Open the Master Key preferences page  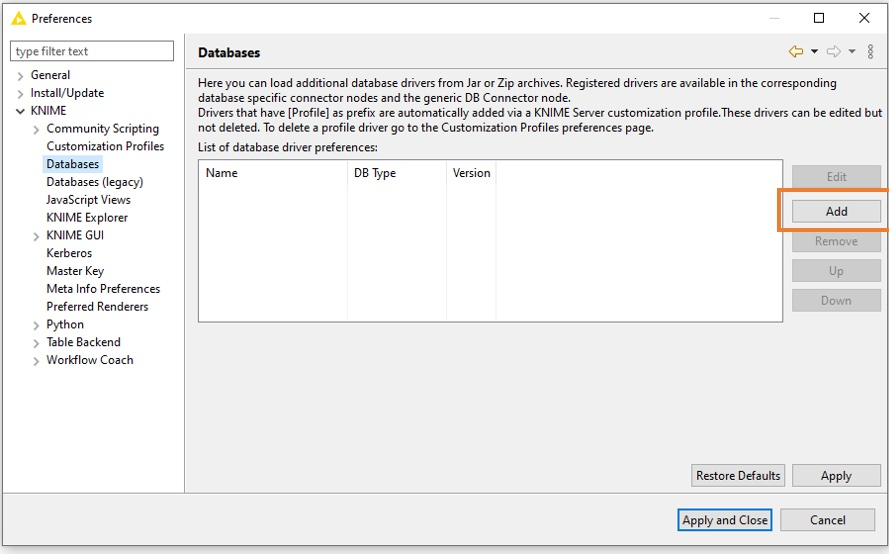pos(75,271)
